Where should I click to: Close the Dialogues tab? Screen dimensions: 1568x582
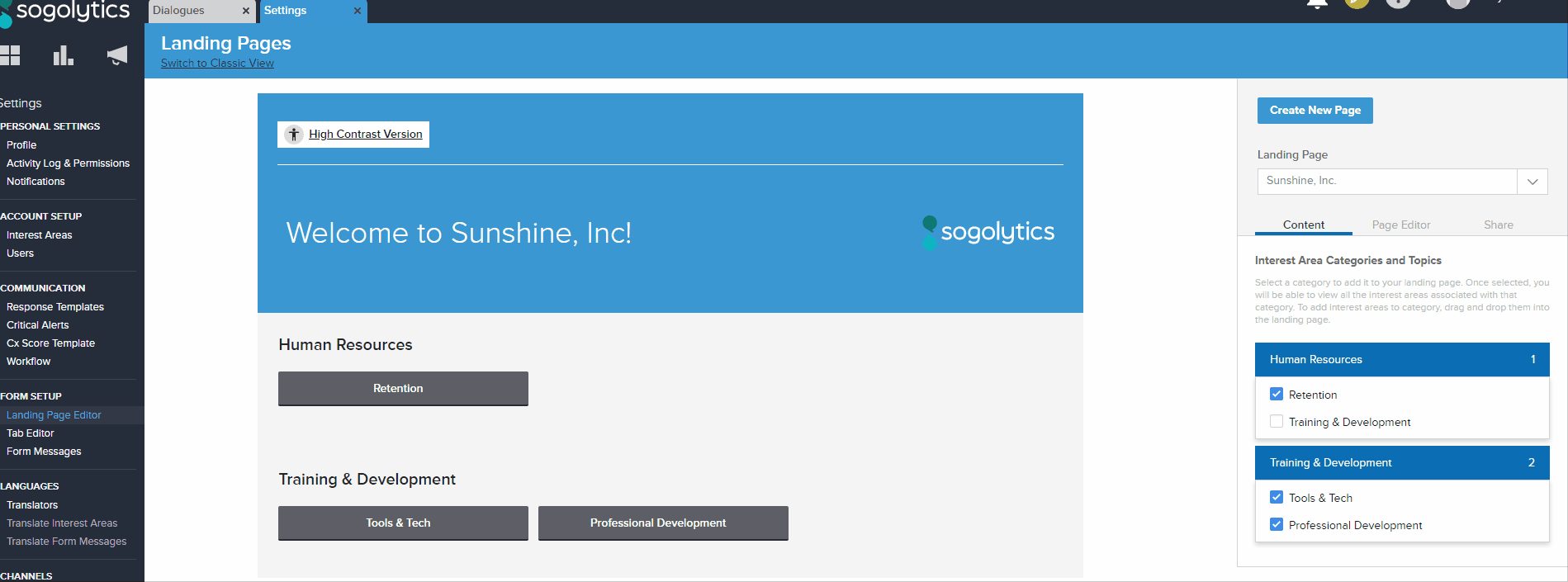click(246, 11)
